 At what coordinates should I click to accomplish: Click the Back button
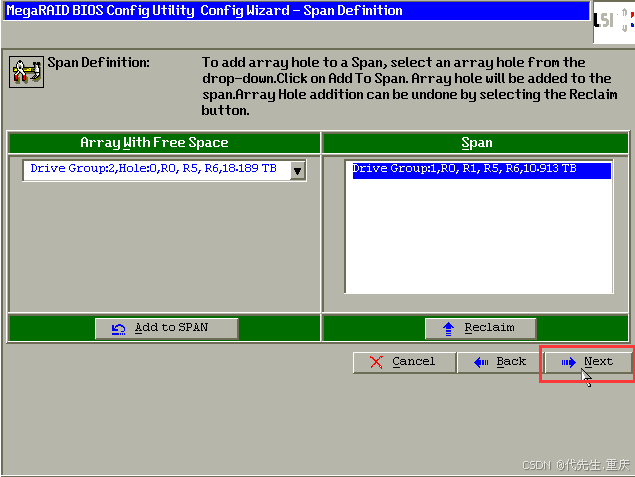[500, 362]
